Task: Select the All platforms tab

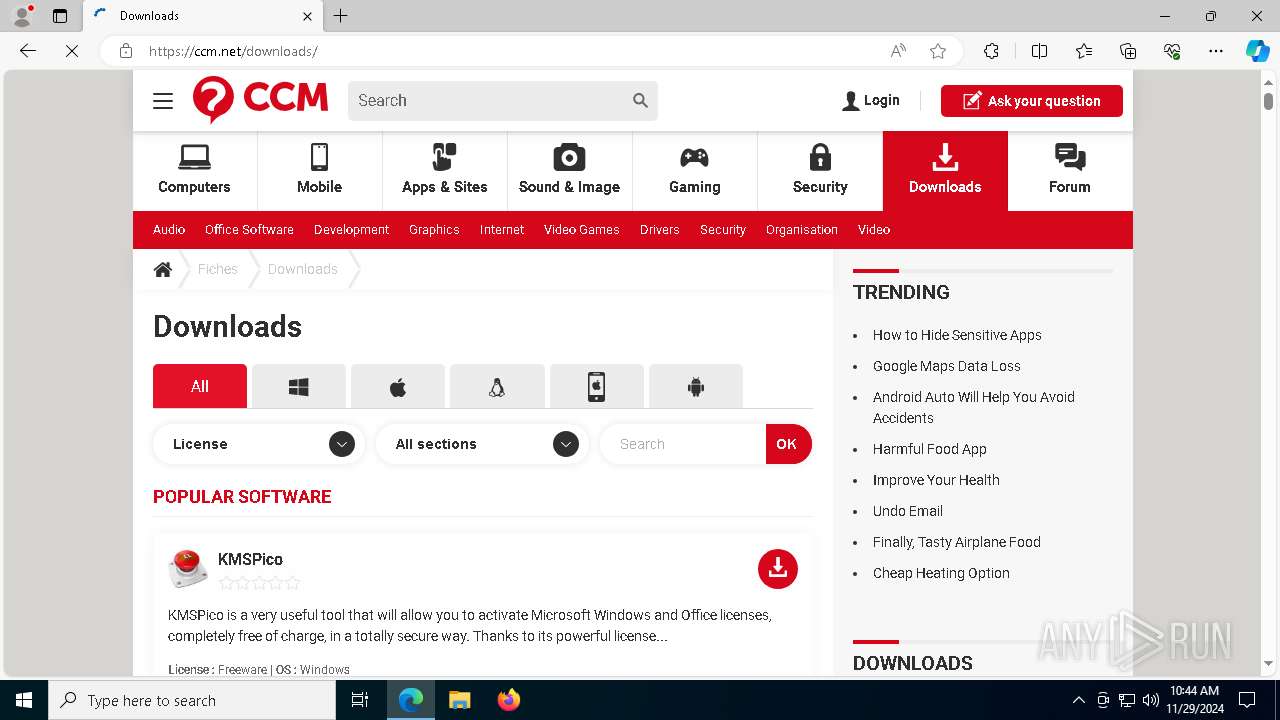Action: click(200, 386)
